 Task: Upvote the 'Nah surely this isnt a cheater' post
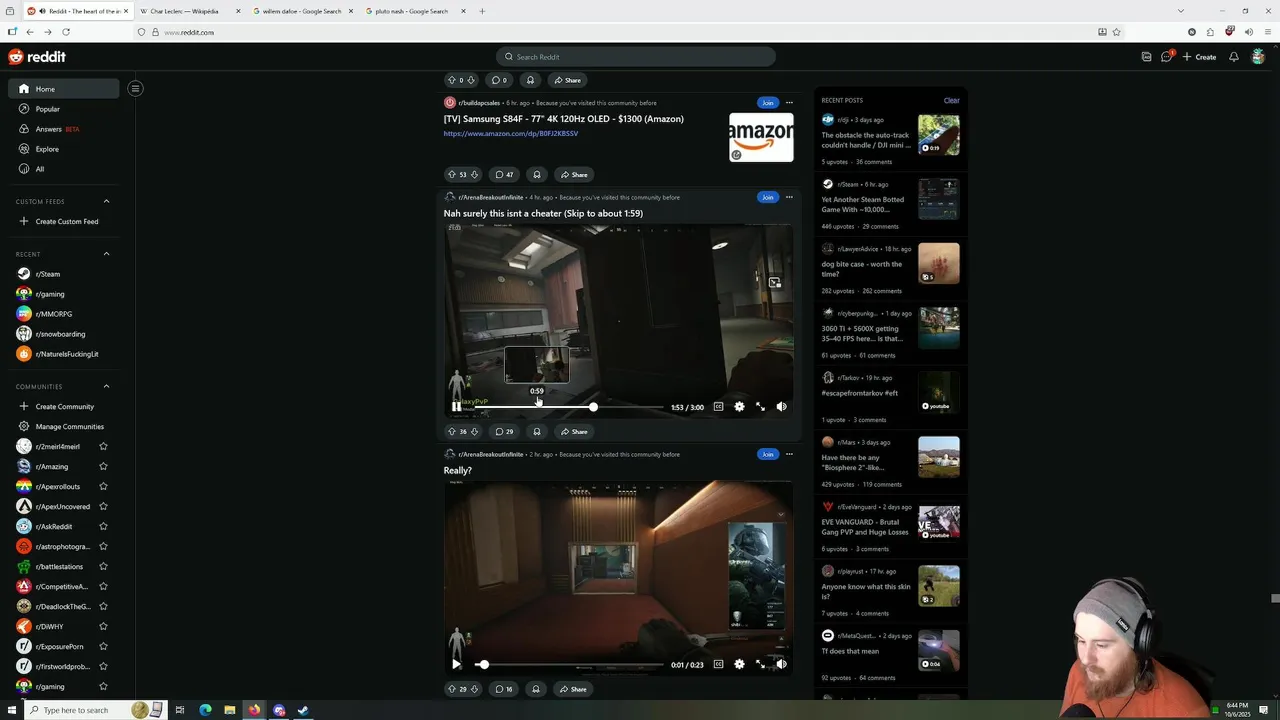(451, 432)
